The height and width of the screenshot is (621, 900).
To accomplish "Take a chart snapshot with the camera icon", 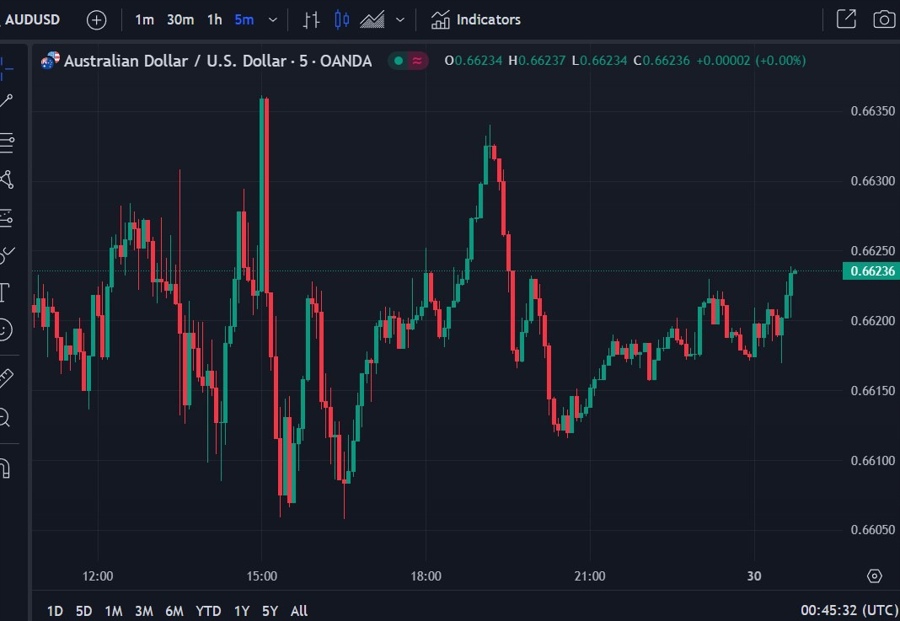I will [x=882, y=19].
